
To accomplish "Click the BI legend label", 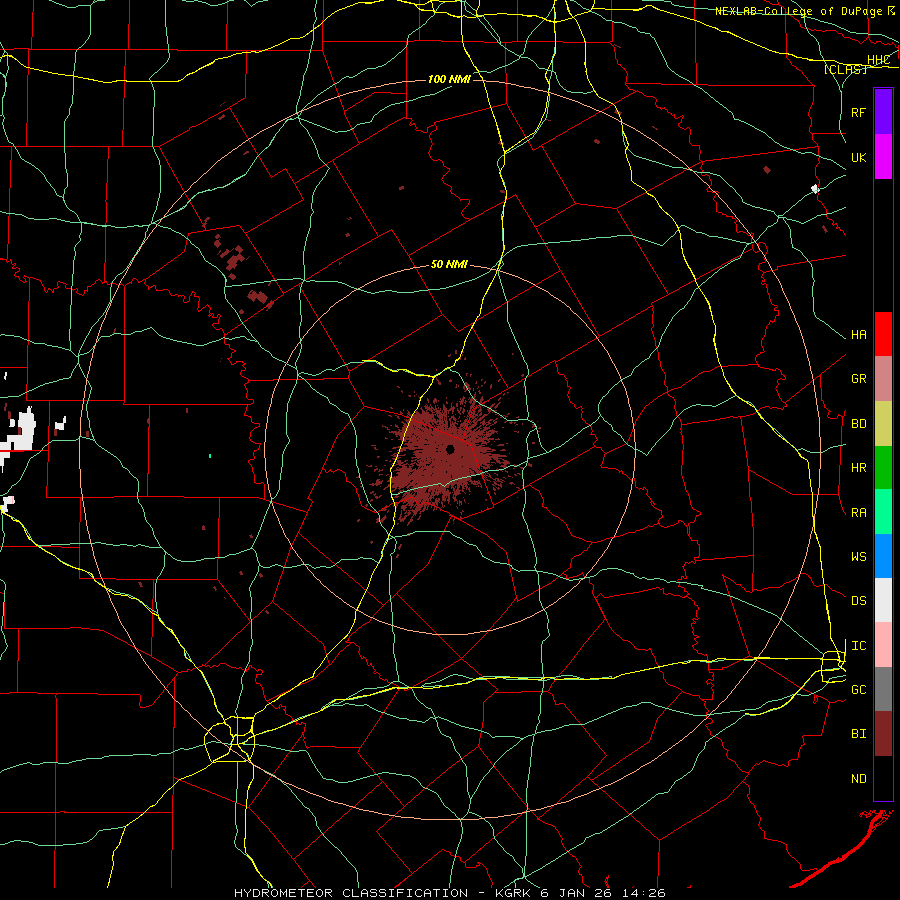I will coord(858,734).
